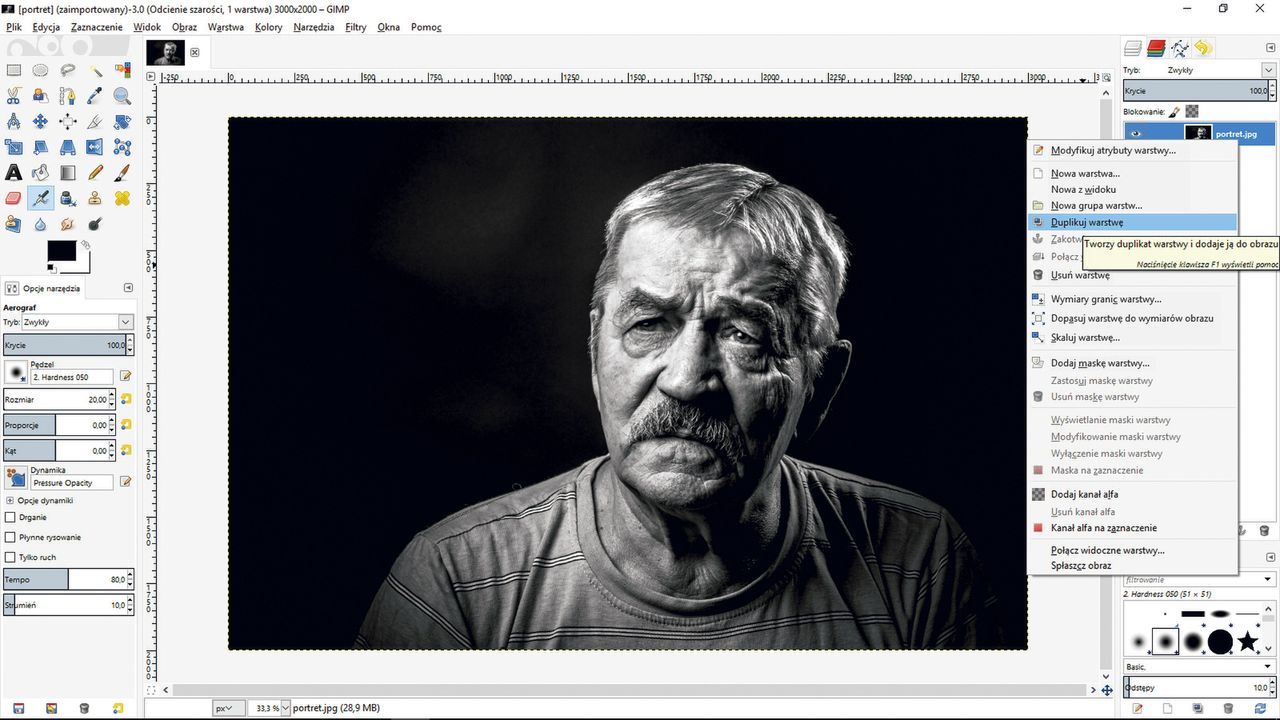The height and width of the screenshot is (720, 1280).
Task: Select the Eraser tool
Action: 13,198
